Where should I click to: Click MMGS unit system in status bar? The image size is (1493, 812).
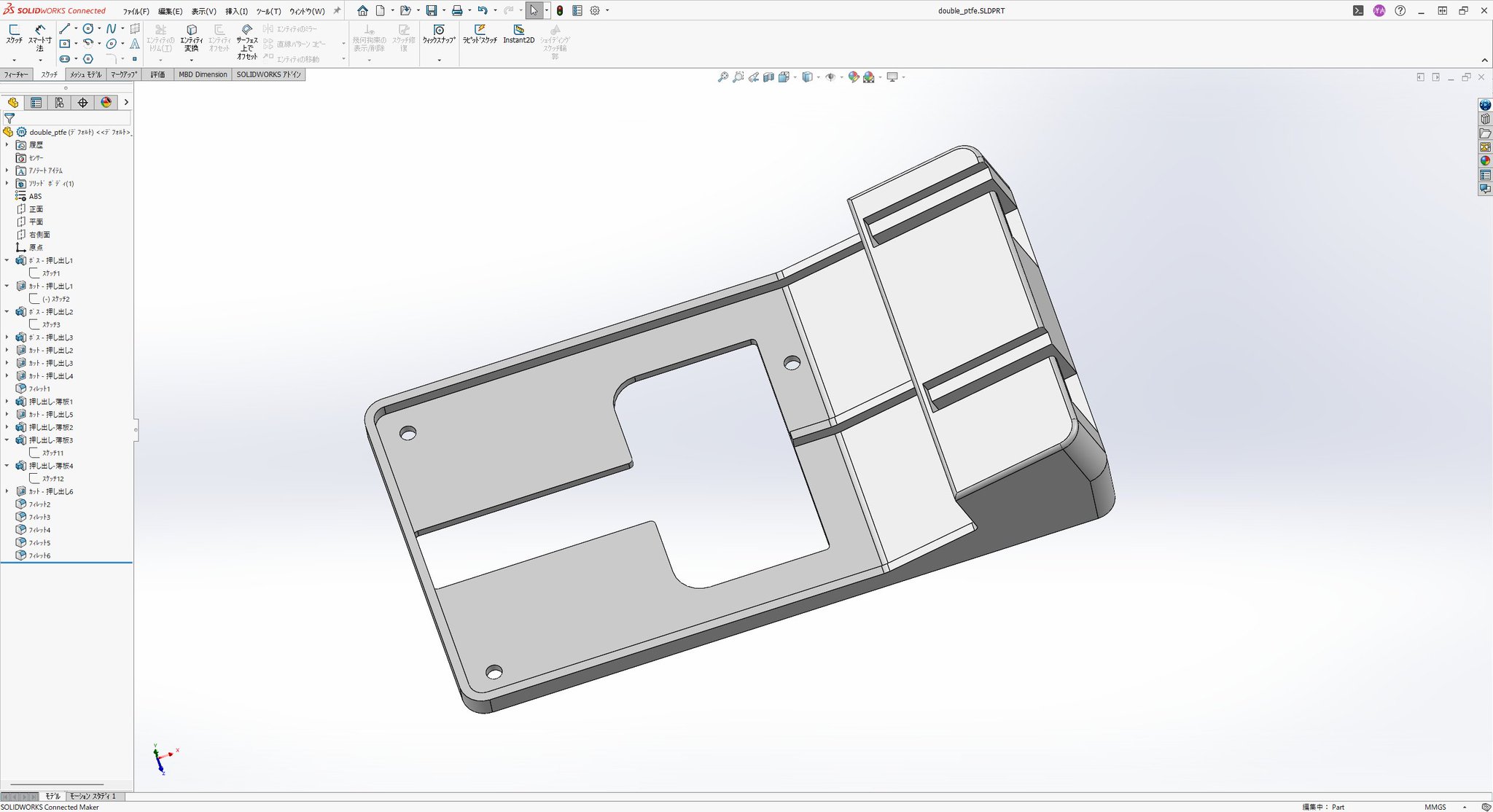pos(1435,807)
